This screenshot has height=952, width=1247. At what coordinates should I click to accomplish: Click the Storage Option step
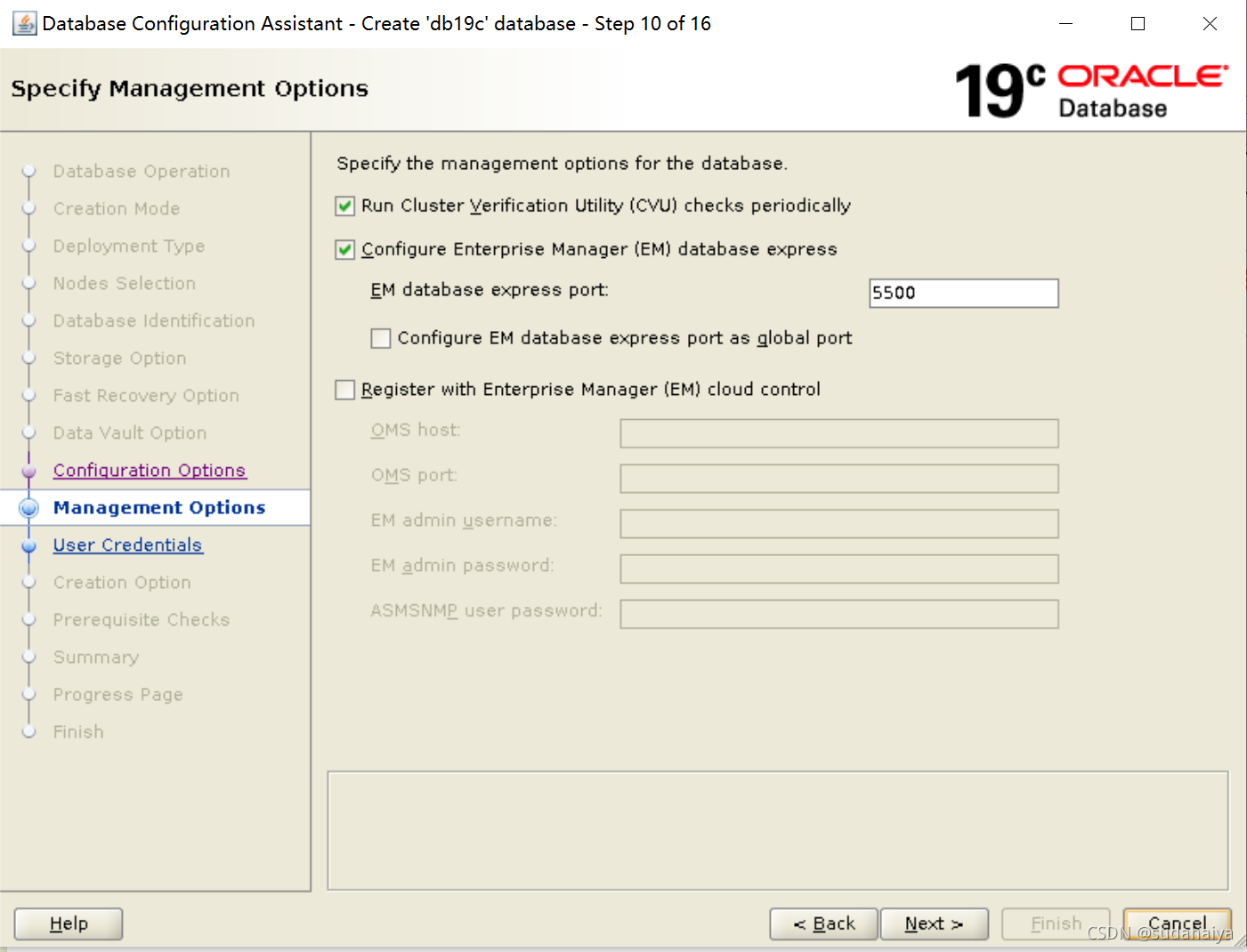(120, 358)
